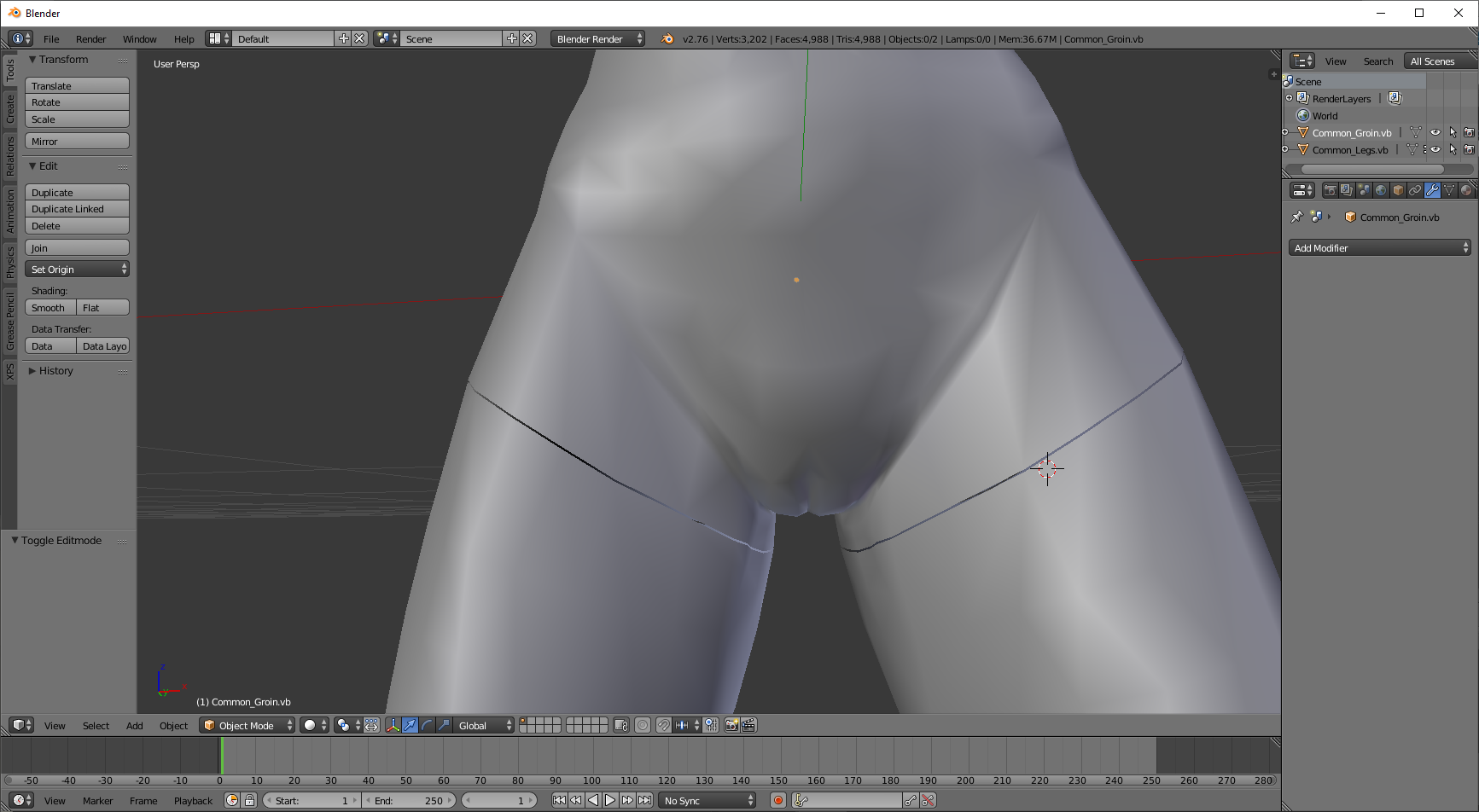This screenshot has height=812, width=1479.
Task: Click the auto-keying record button
Action: pyautogui.click(x=778, y=800)
